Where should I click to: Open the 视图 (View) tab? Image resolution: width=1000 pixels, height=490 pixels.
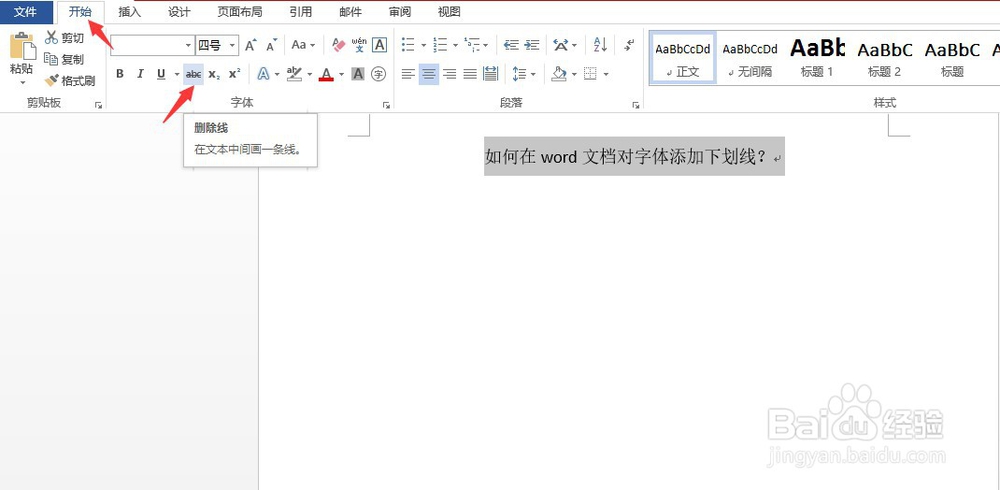[x=449, y=11]
